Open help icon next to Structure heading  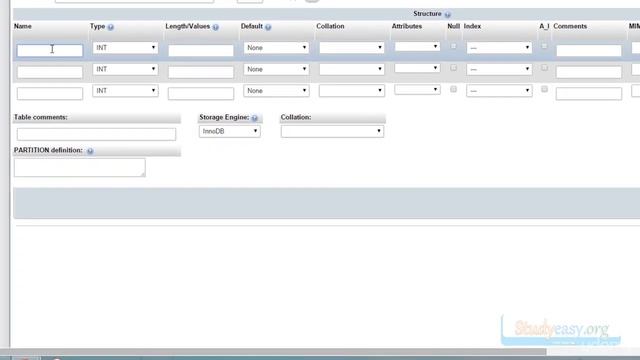coord(448,14)
